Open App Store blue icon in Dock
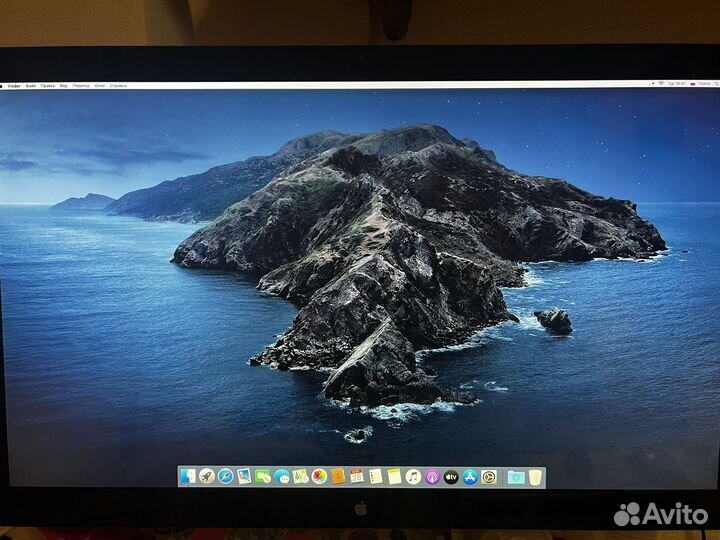The image size is (720, 540). (470, 478)
